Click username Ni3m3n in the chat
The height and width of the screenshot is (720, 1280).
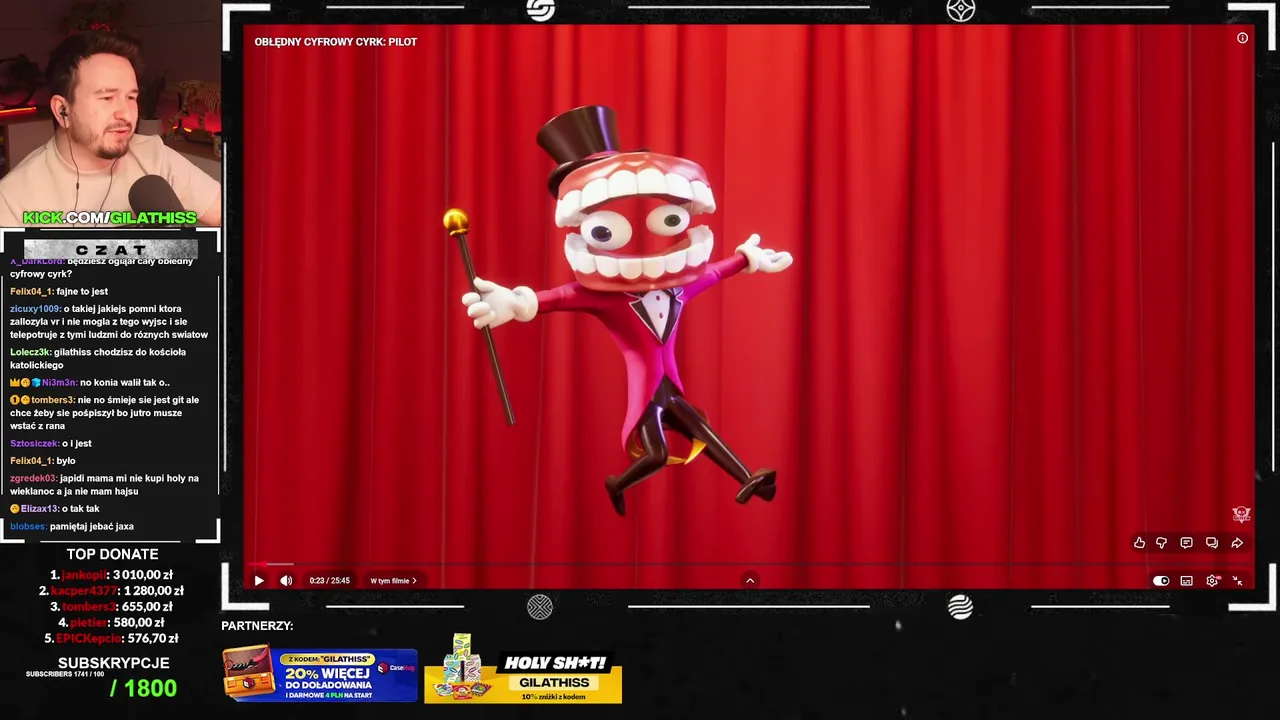tap(59, 382)
